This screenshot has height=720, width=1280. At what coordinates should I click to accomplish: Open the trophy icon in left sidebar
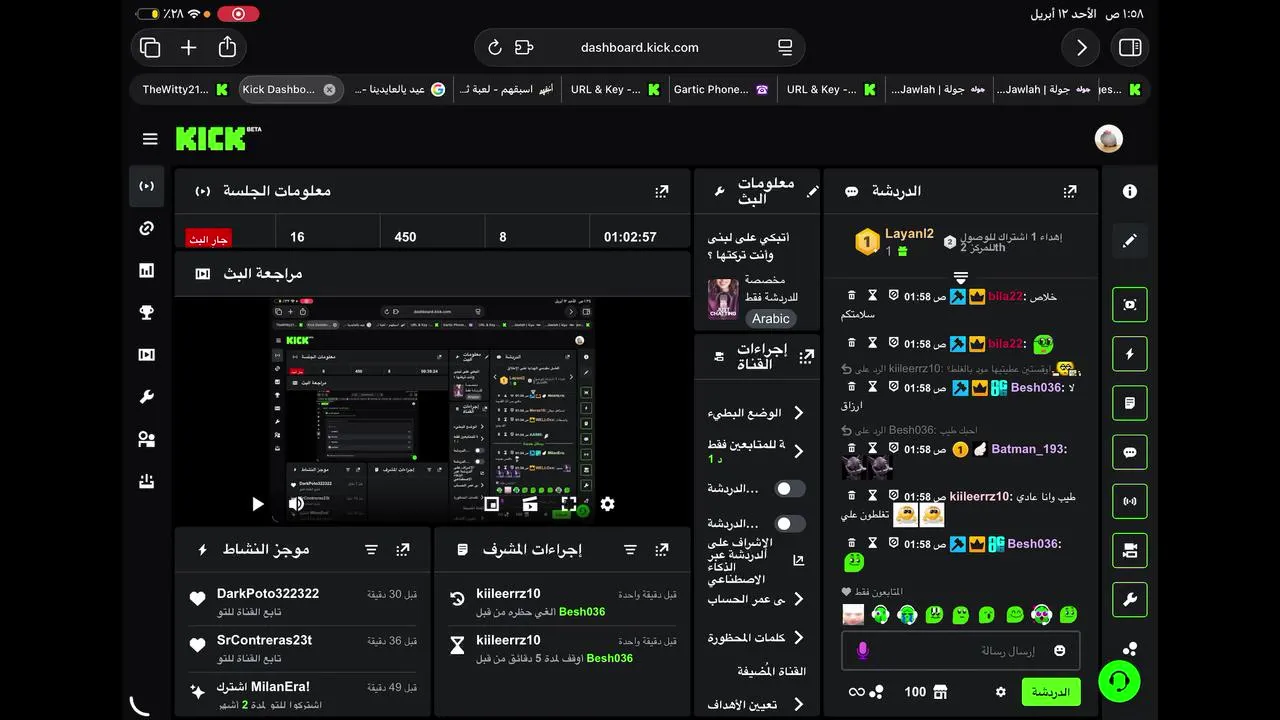tap(147, 312)
